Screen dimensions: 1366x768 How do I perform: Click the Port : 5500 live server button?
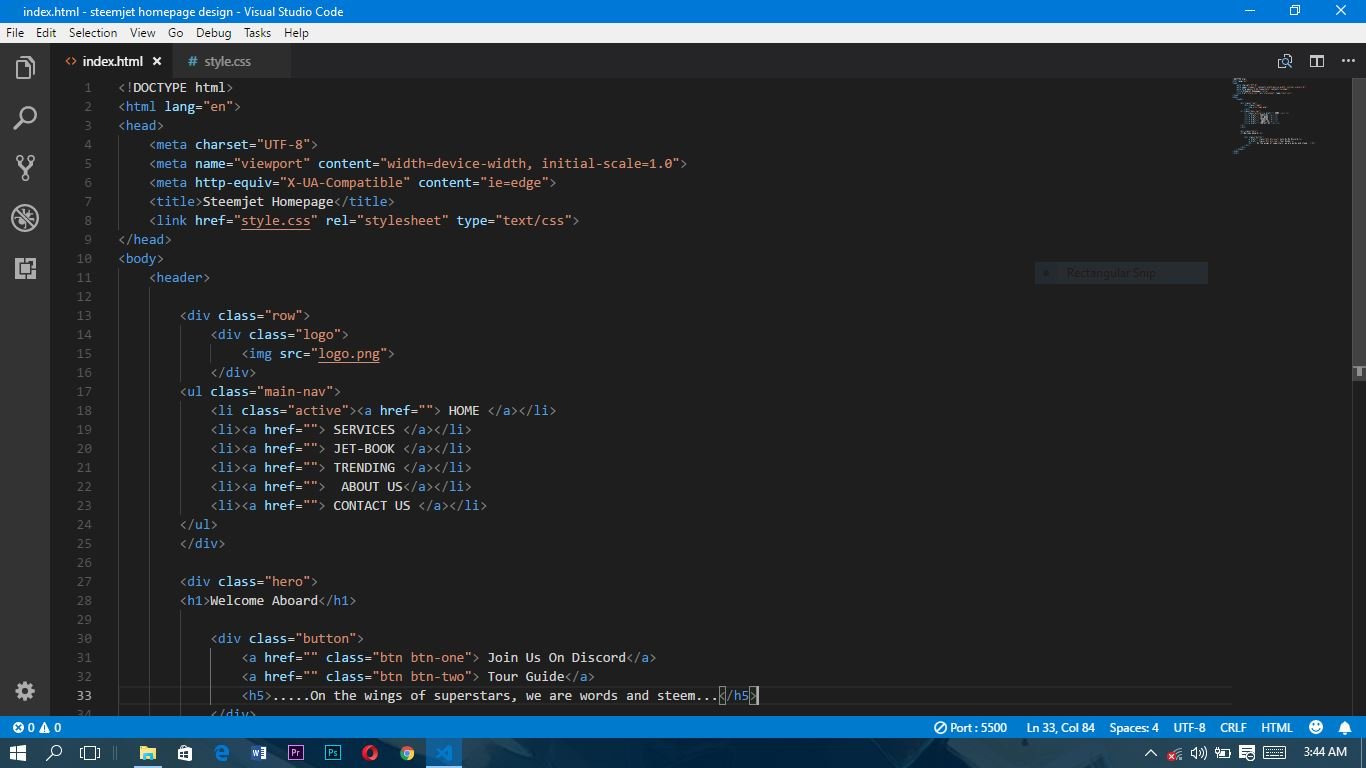point(971,728)
